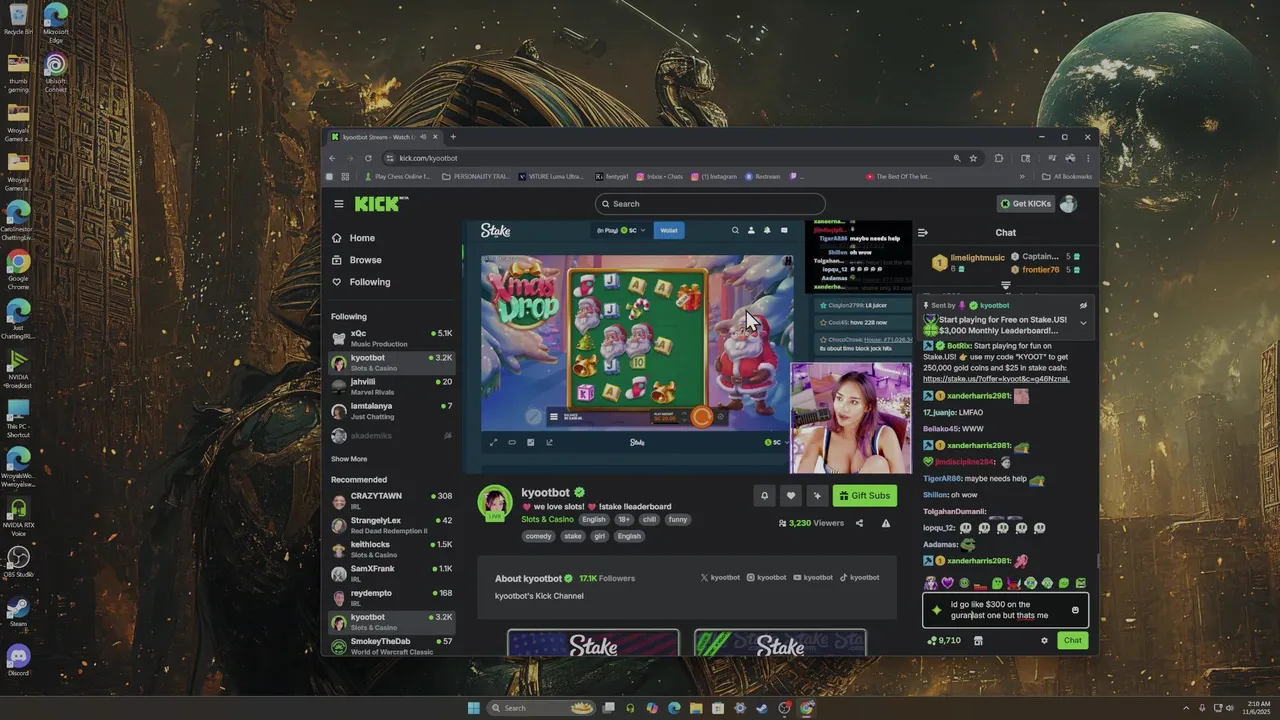Screen dimensions: 1280x720
Task: Focus the Kick Search box
Action: (x=710, y=204)
